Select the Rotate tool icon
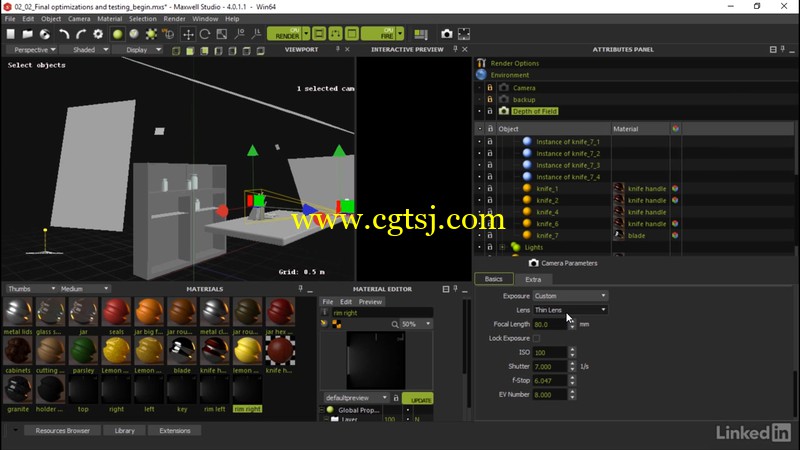This screenshot has width=800, height=450. click(x=205, y=34)
